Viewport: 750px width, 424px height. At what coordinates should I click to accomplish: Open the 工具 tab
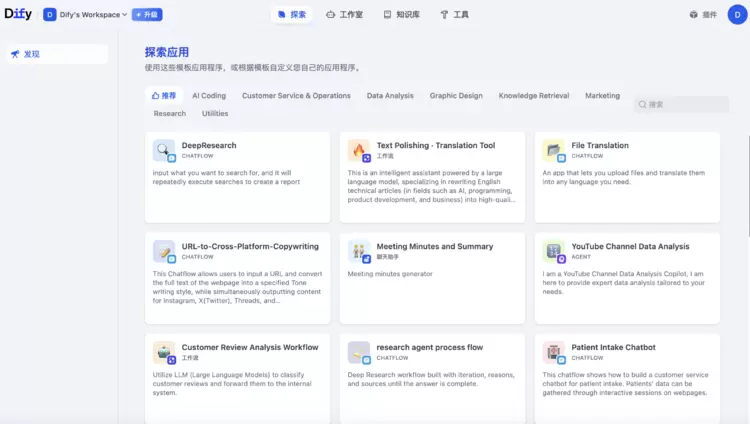click(454, 15)
